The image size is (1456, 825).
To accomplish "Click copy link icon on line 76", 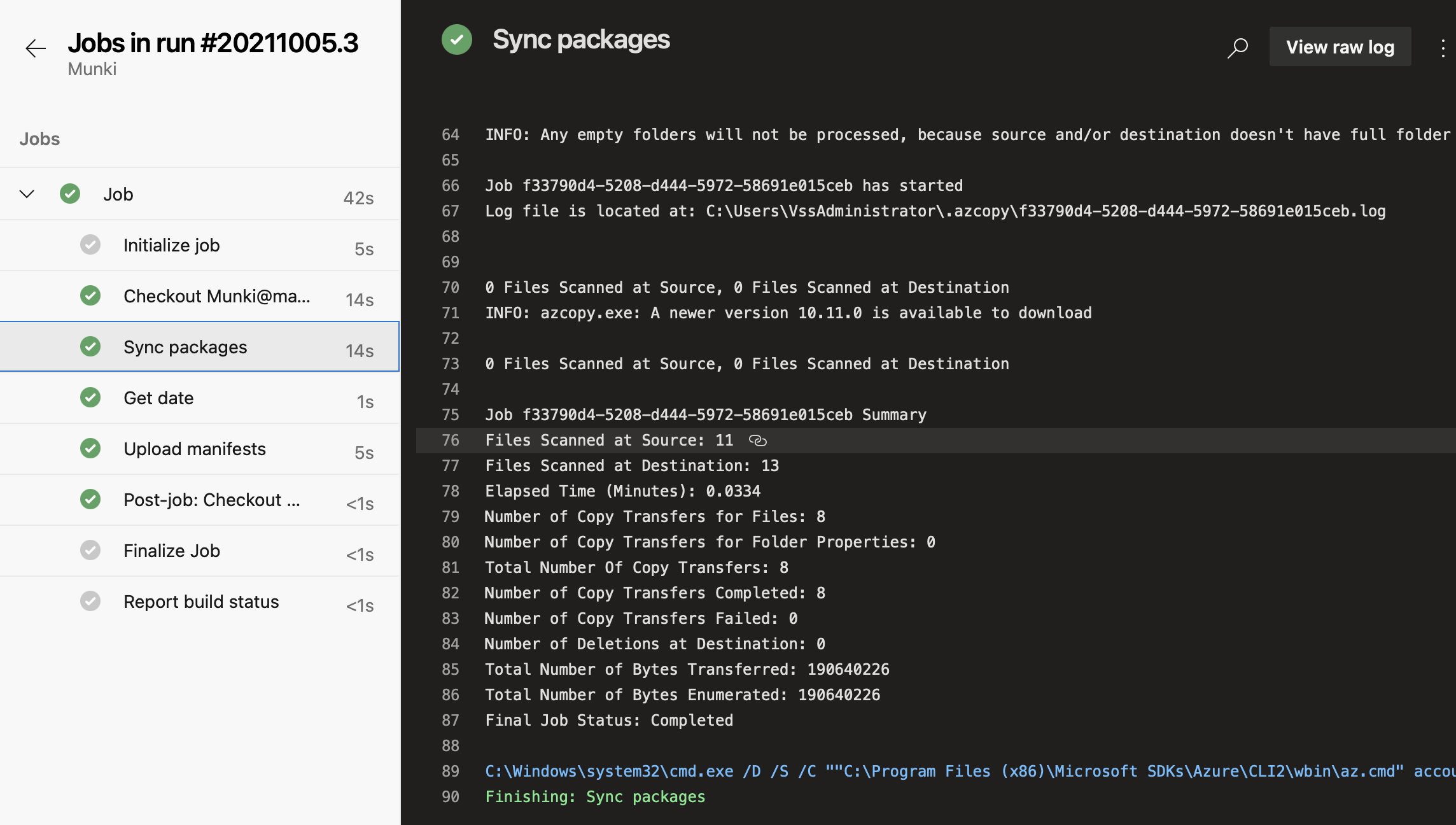I will point(757,441).
